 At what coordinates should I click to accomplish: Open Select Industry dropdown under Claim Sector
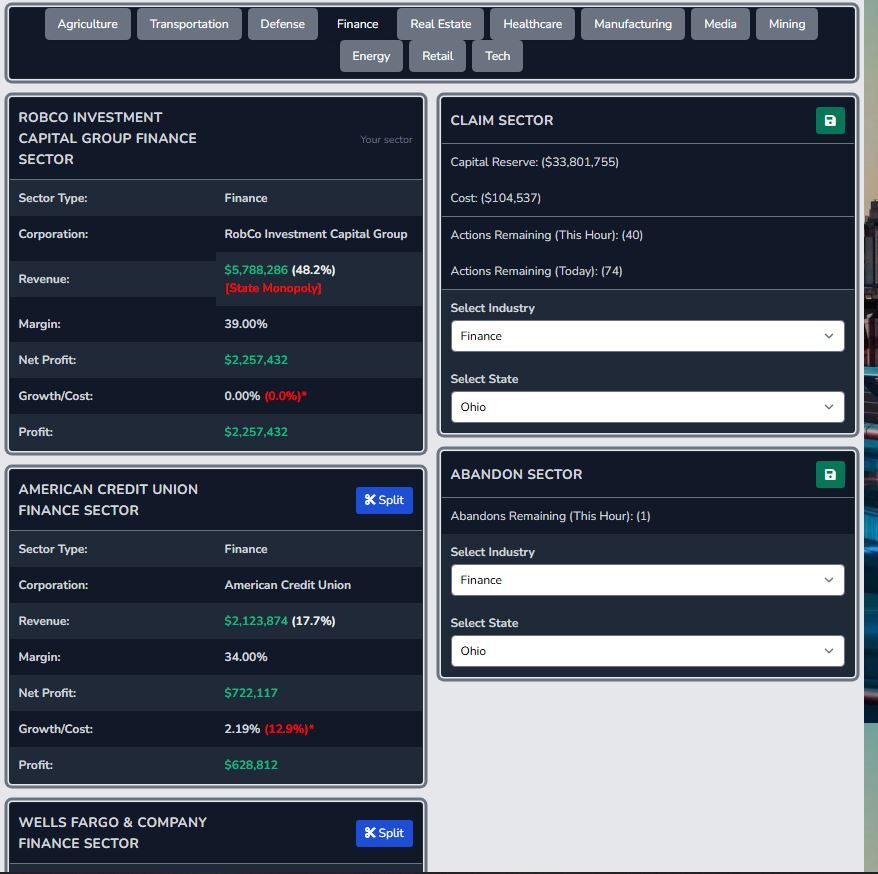pyautogui.click(x=647, y=336)
